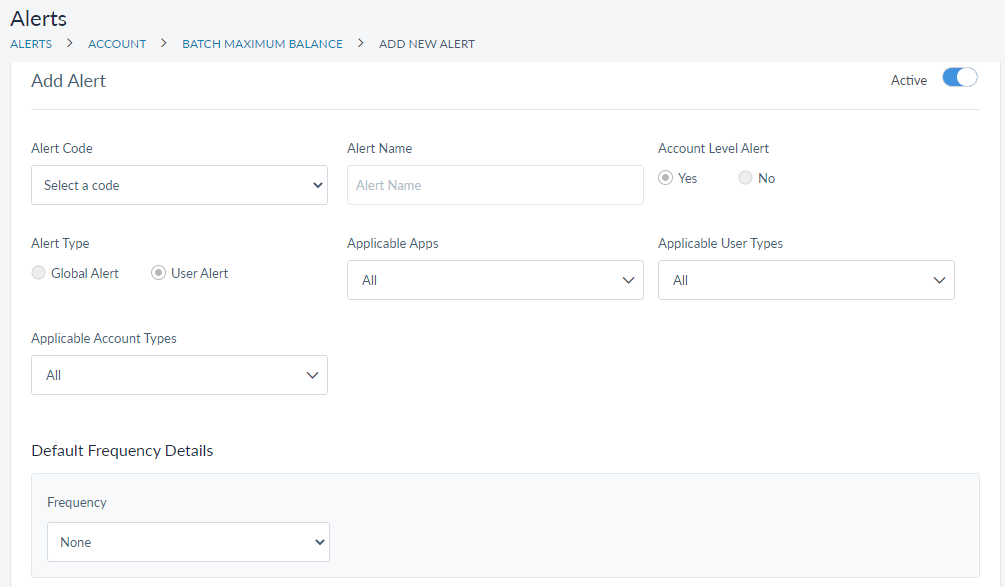Focus the Alert Name text field
Viewport: 1005px width, 587px height.
coord(495,185)
